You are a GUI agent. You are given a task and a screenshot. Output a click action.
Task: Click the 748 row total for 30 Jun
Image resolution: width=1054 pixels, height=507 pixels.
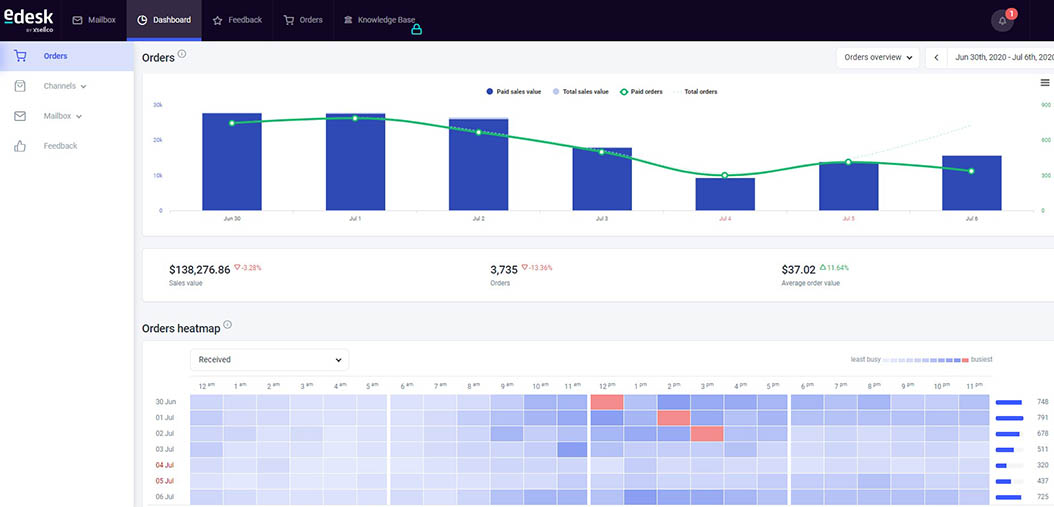[x=1043, y=402]
